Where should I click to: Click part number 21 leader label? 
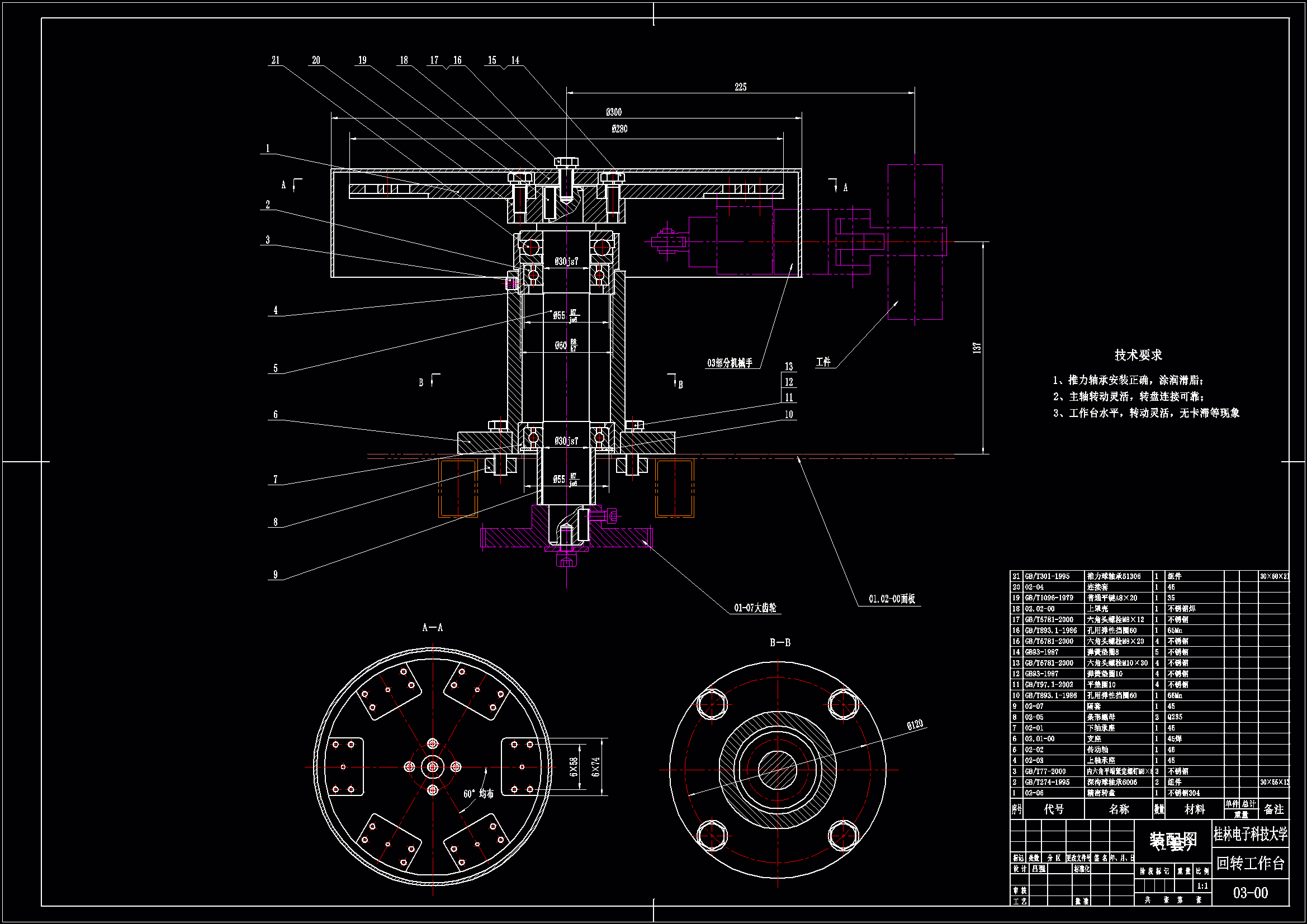[276, 60]
